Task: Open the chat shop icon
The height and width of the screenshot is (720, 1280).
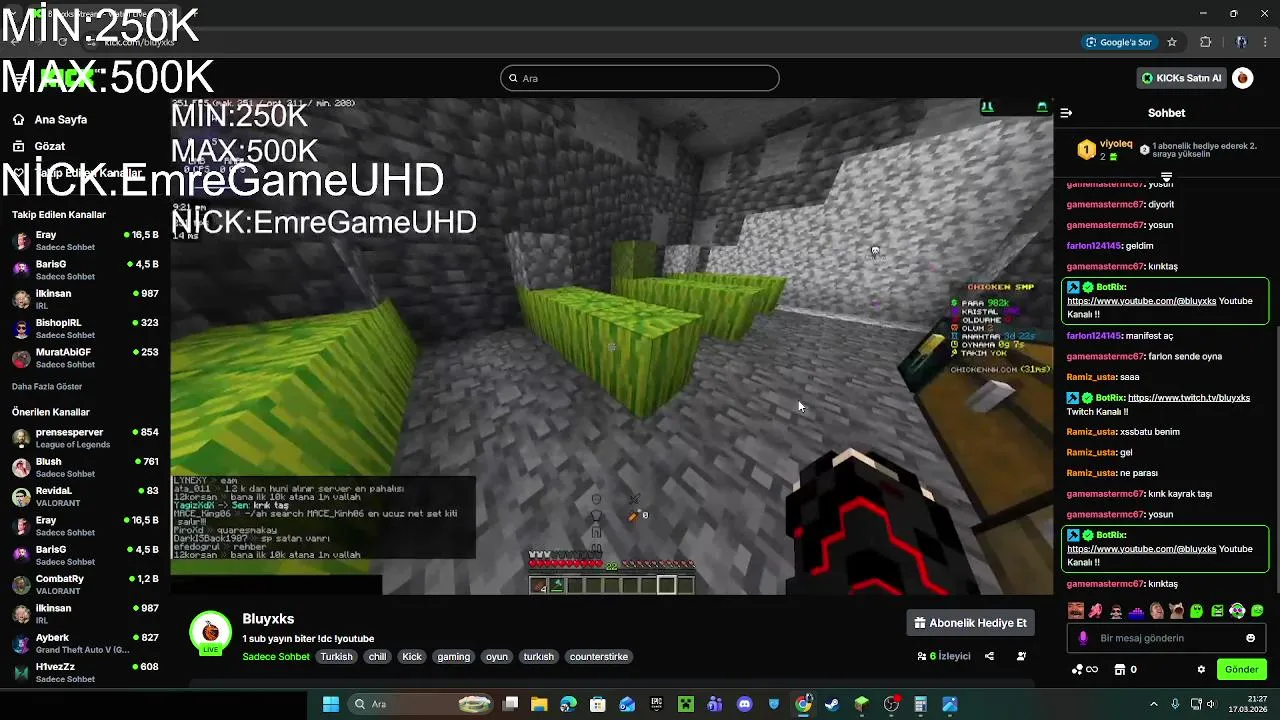Action: [x=1120, y=669]
